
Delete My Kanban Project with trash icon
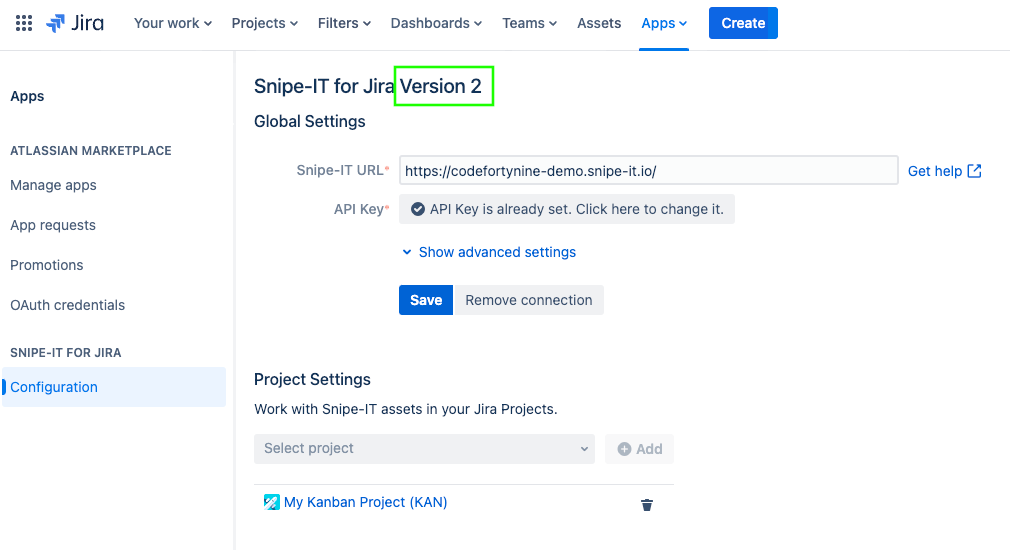[x=647, y=505]
